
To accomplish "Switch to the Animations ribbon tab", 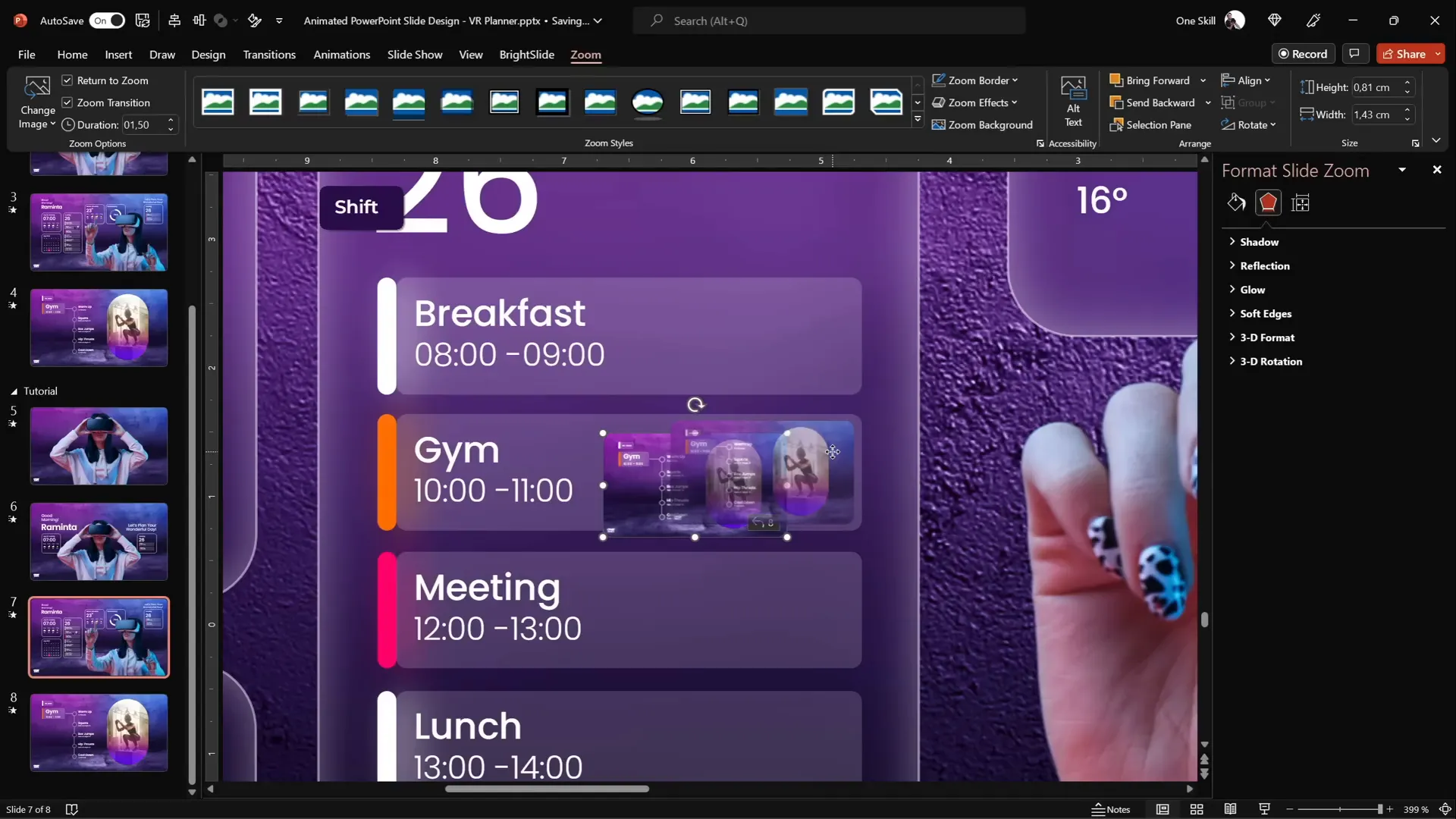I will coord(342,55).
